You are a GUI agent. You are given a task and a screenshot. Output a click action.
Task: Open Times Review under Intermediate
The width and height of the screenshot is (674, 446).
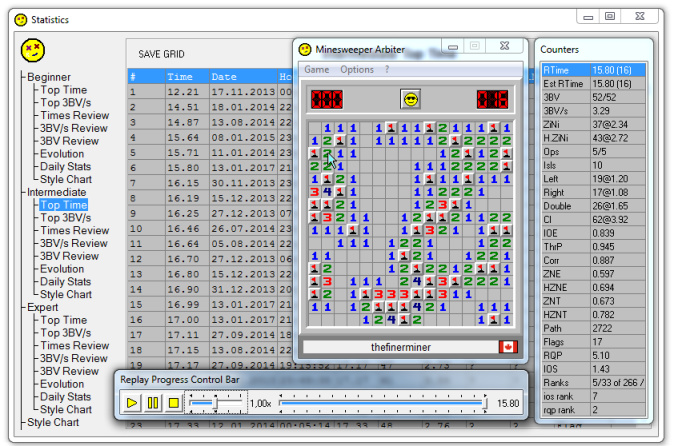(75, 231)
